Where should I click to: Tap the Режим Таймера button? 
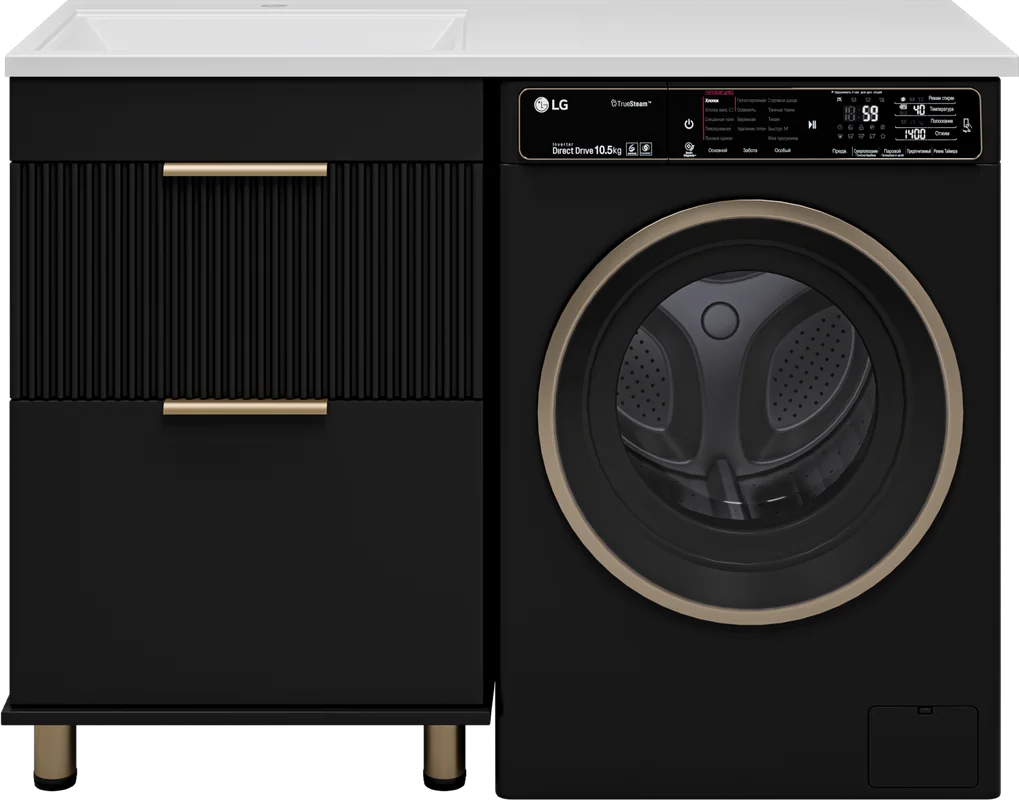[945, 151]
